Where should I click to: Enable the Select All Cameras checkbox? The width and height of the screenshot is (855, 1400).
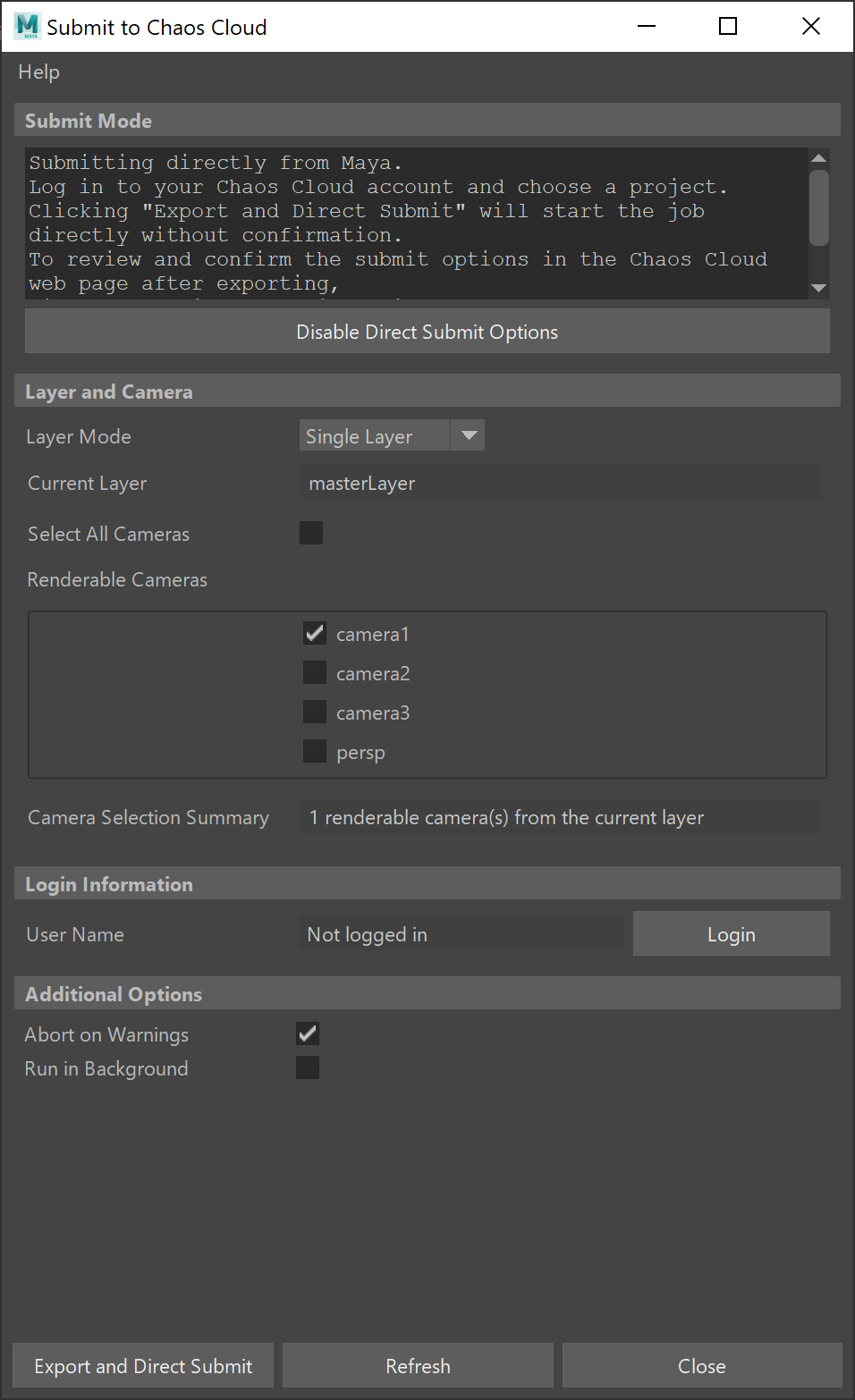[311, 533]
